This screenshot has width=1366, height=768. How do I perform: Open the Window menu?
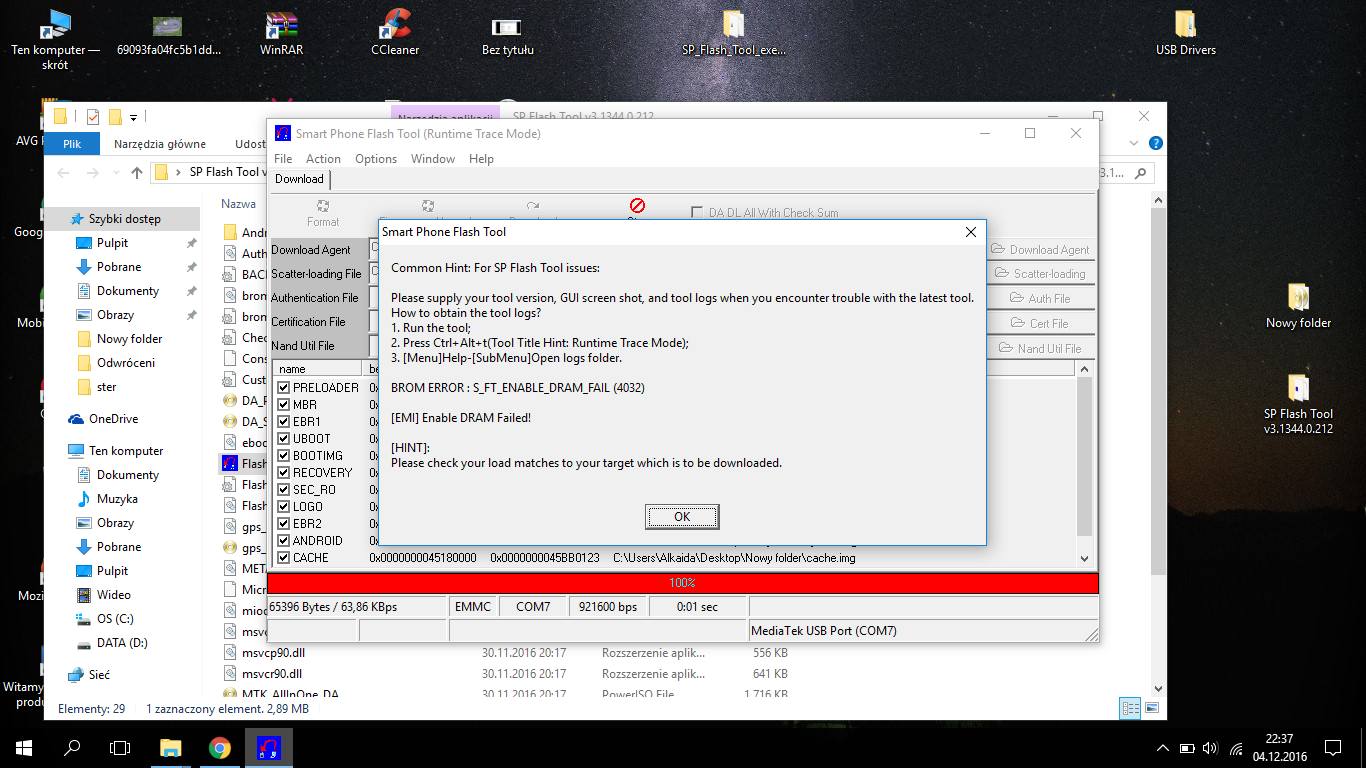(433, 159)
